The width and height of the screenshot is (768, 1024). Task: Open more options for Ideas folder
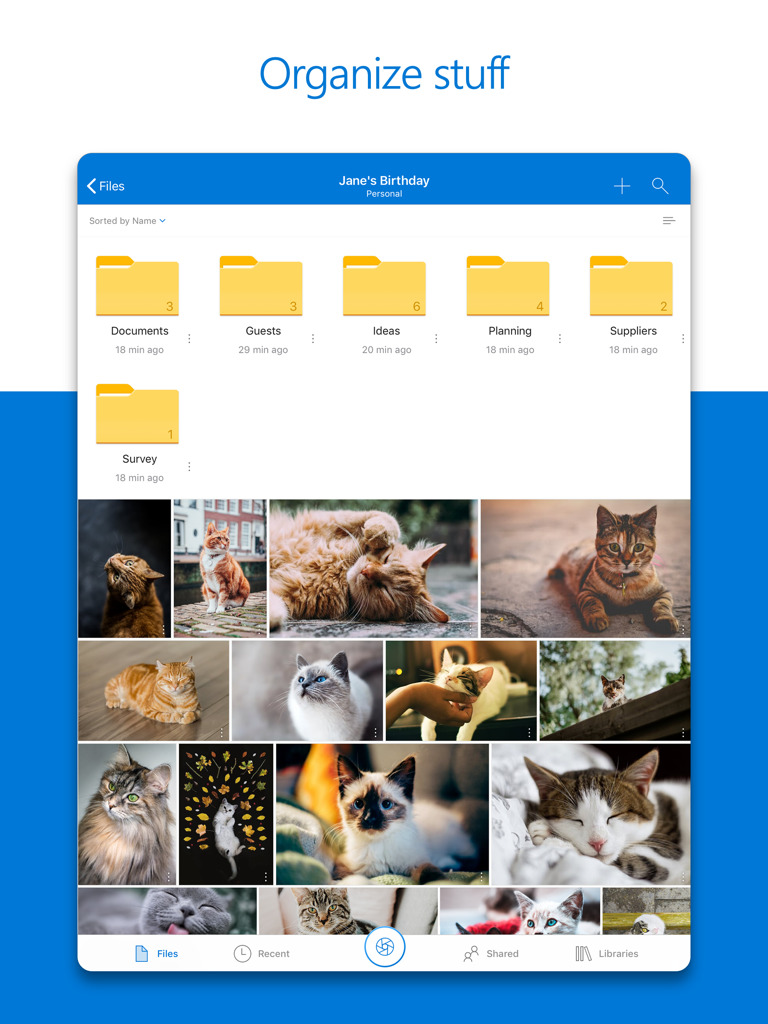coord(436,339)
